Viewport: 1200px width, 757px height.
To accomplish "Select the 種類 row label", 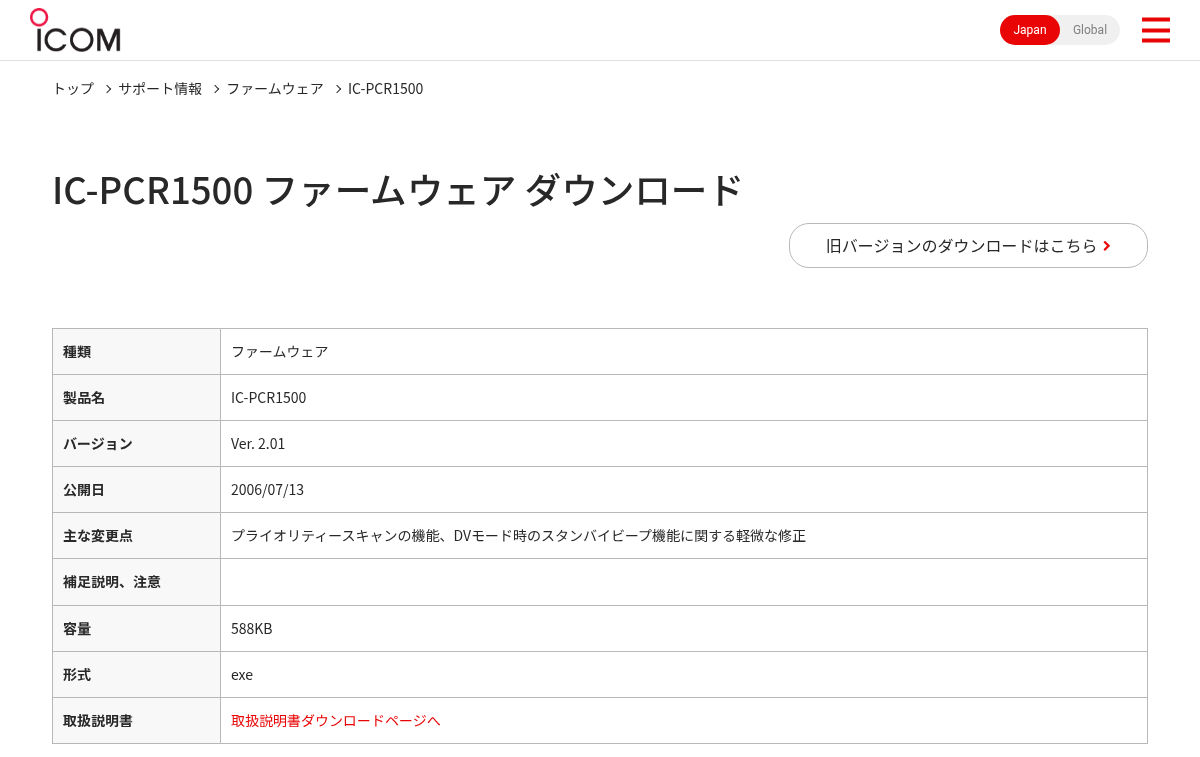I will (77, 352).
